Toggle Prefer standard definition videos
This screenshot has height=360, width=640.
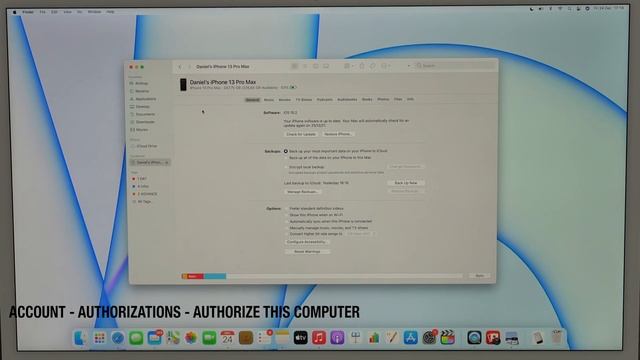coord(287,209)
